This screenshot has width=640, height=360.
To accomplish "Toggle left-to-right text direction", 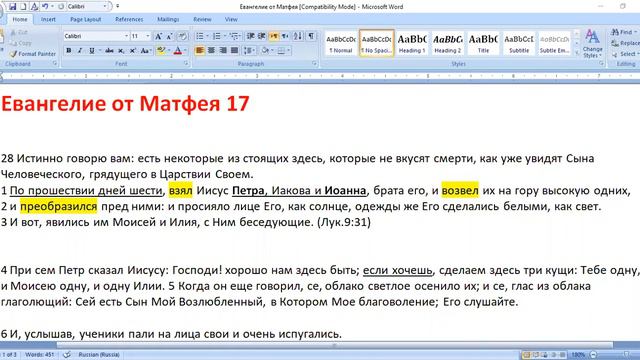I will [x=273, y=36].
